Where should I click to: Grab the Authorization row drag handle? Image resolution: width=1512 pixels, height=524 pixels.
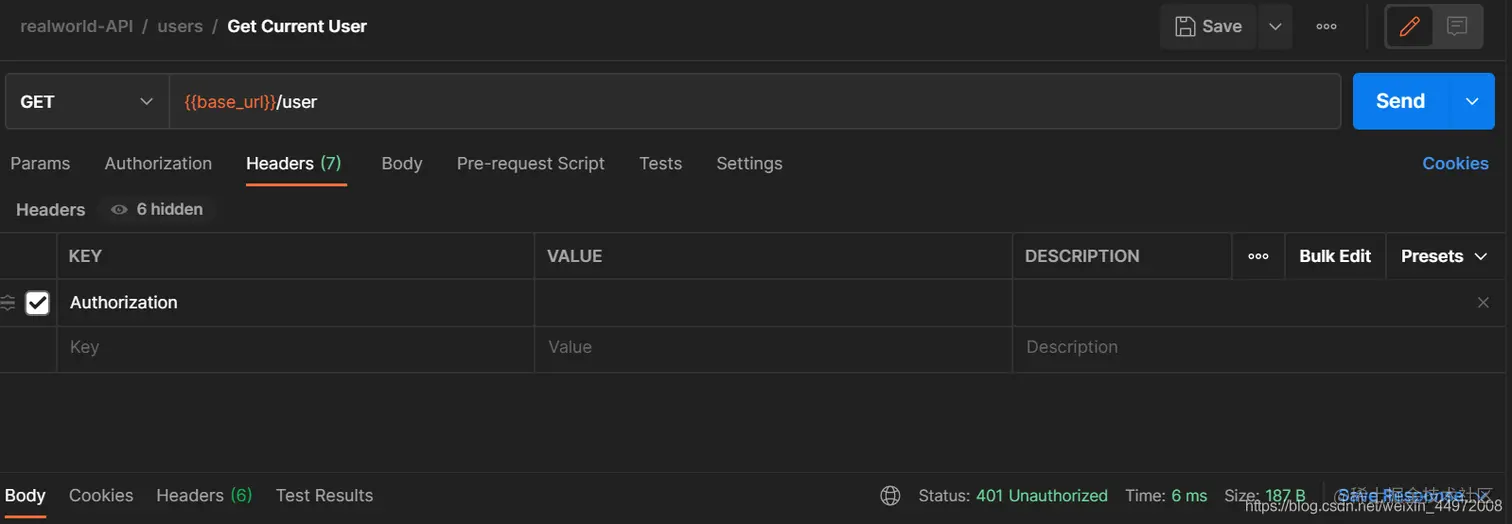(8, 302)
